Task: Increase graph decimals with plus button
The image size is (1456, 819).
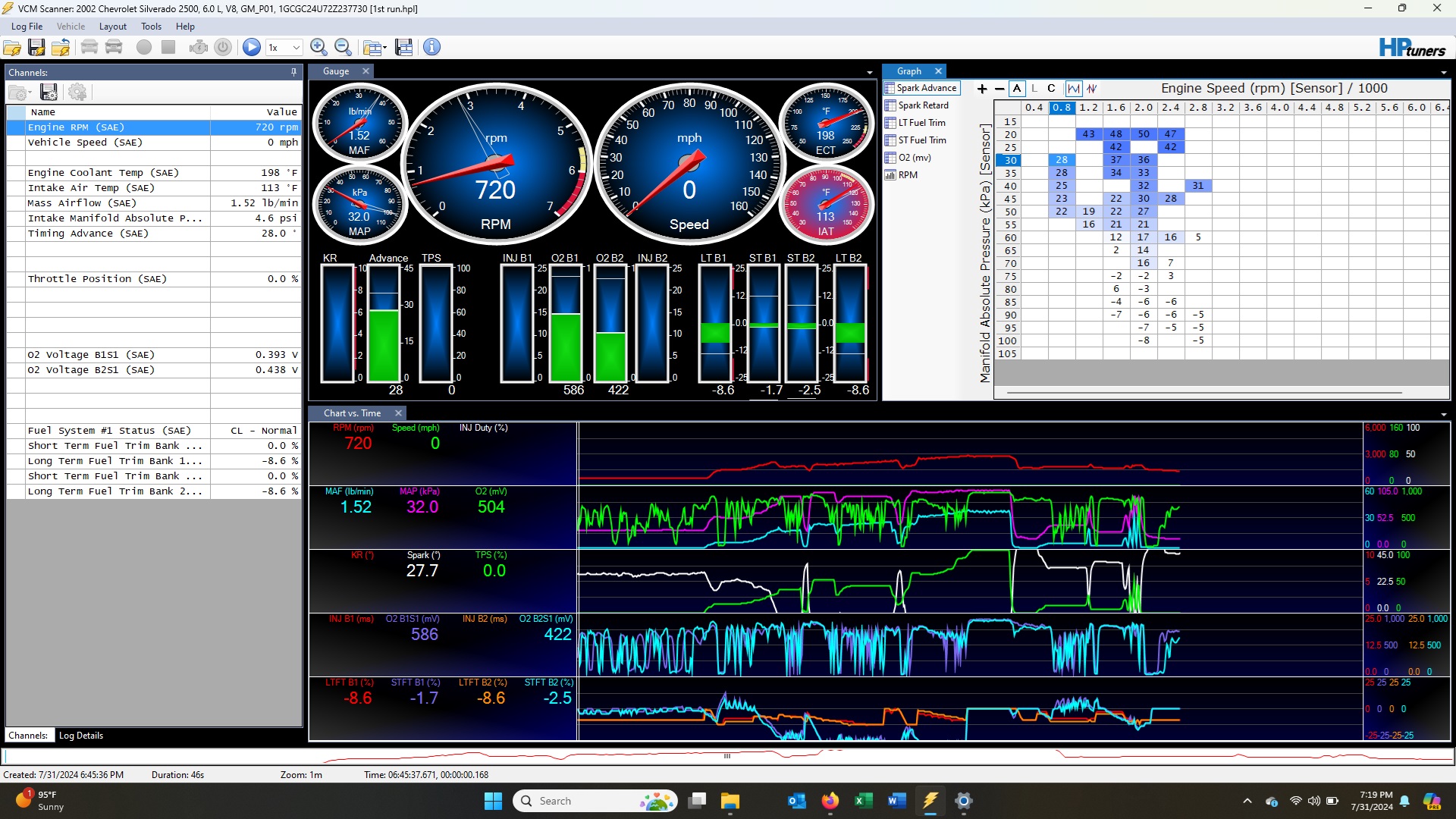Action: tap(982, 89)
